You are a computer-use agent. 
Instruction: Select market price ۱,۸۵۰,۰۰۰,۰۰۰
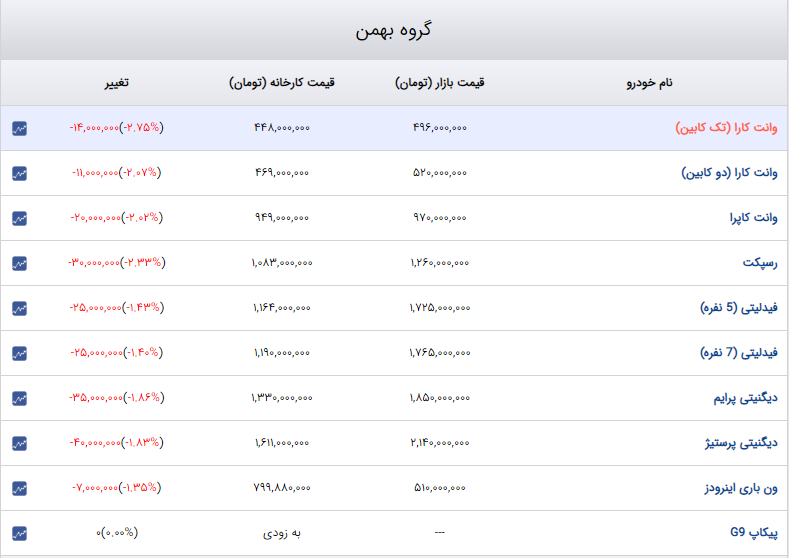440,398
